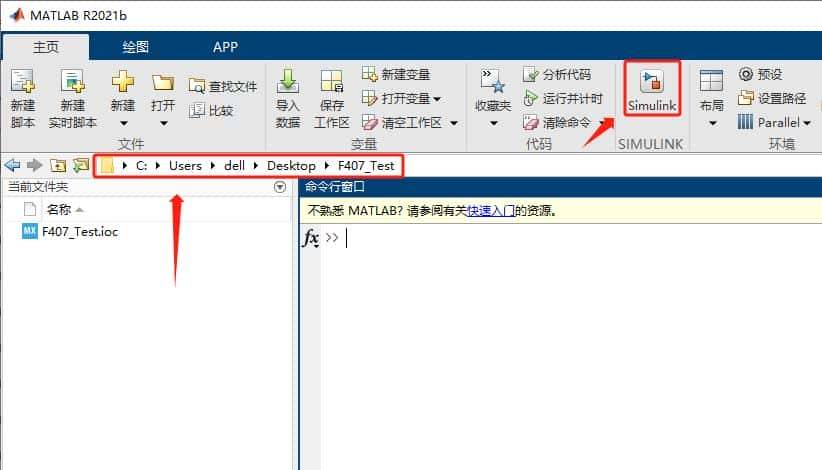This screenshot has height=470, width=822.
Task: Expand the Layout (布局) dropdown arrow
Action: coord(712,124)
